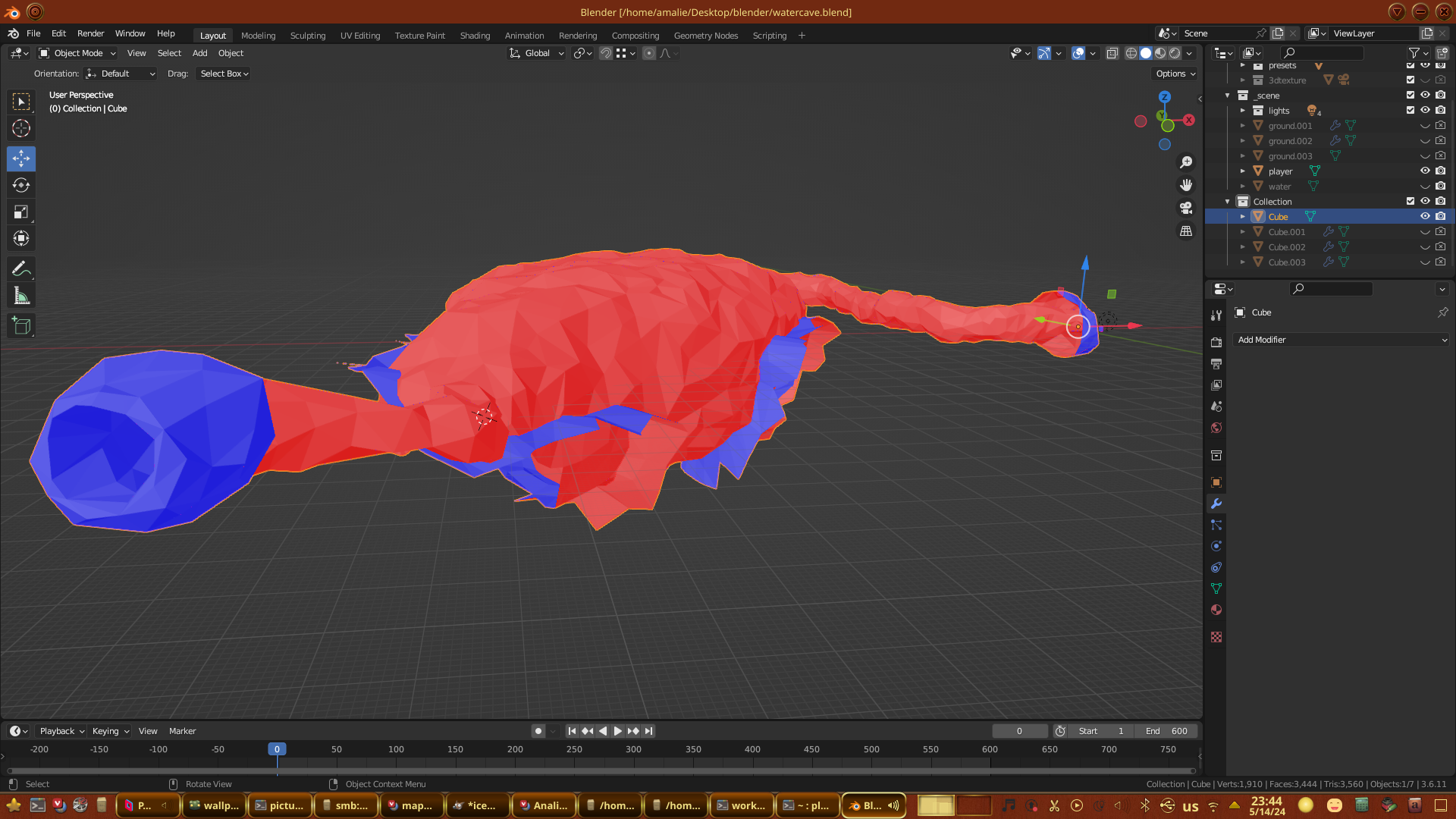Click the Options button in viewport header
This screenshot has width=1456, height=819.
tap(1175, 74)
